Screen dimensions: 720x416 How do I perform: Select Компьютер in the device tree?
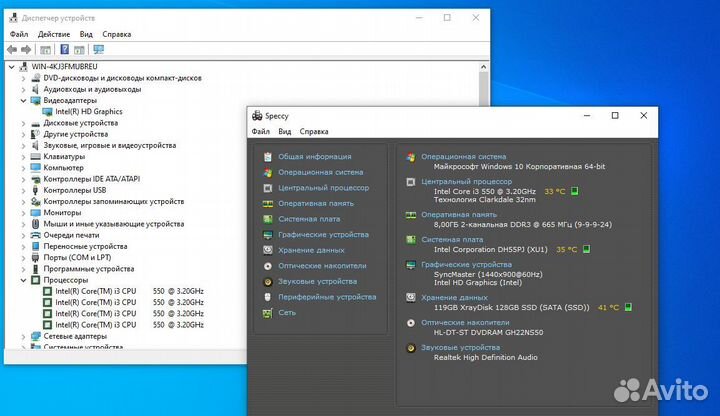pyautogui.click(x=63, y=168)
